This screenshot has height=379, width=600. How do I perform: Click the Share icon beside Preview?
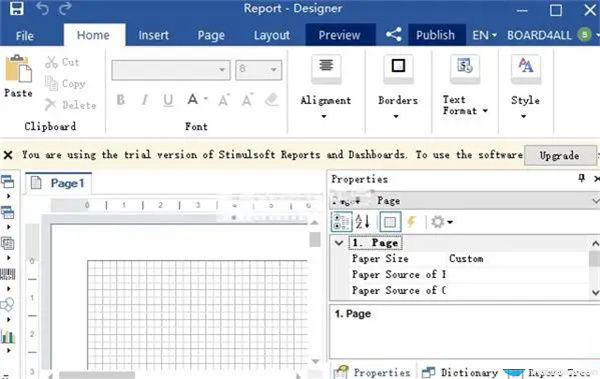(x=394, y=35)
